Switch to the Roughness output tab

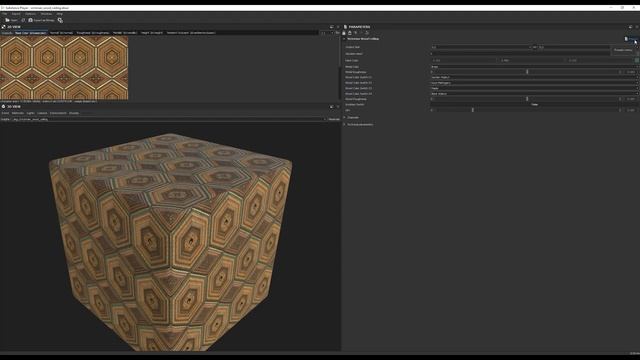pos(93,33)
